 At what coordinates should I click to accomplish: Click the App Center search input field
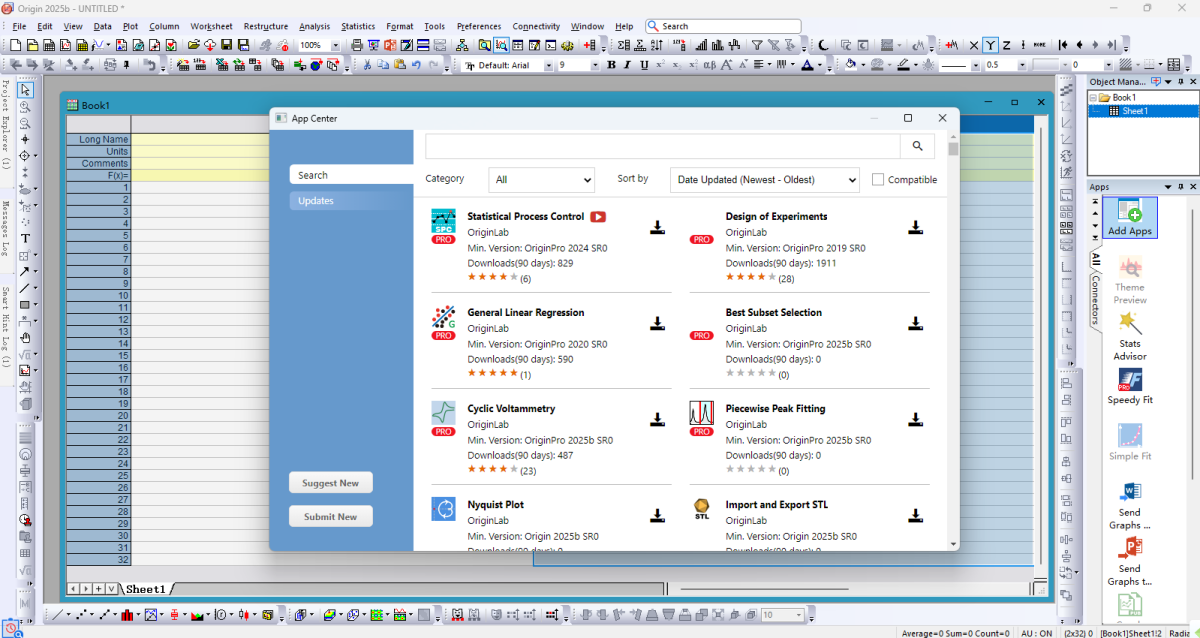click(661, 146)
